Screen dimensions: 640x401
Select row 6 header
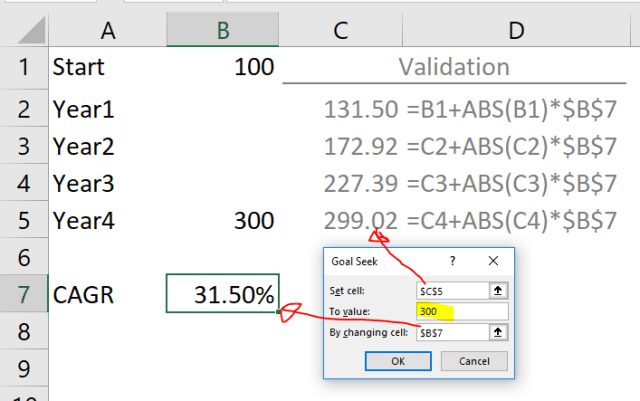pyautogui.click(x=24, y=258)
